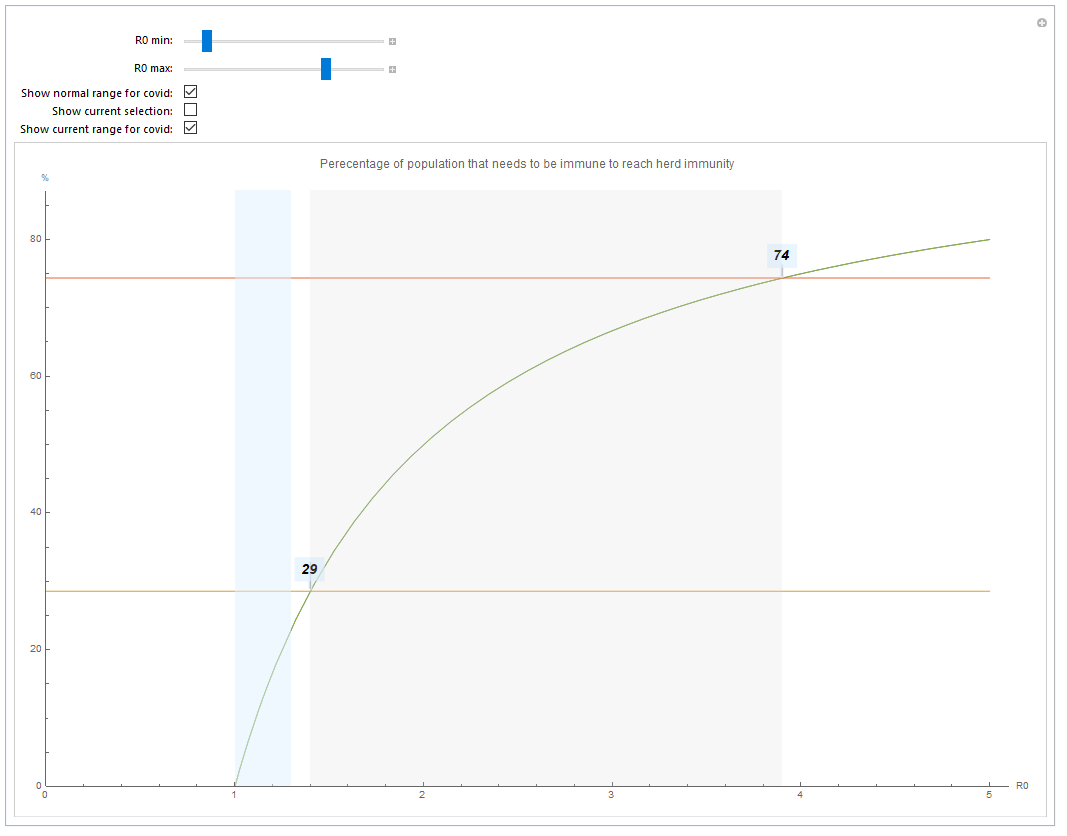Click the 80 tick label on y-axis
This screenshot has width=1067, height=836.
[x=34, y=240]
